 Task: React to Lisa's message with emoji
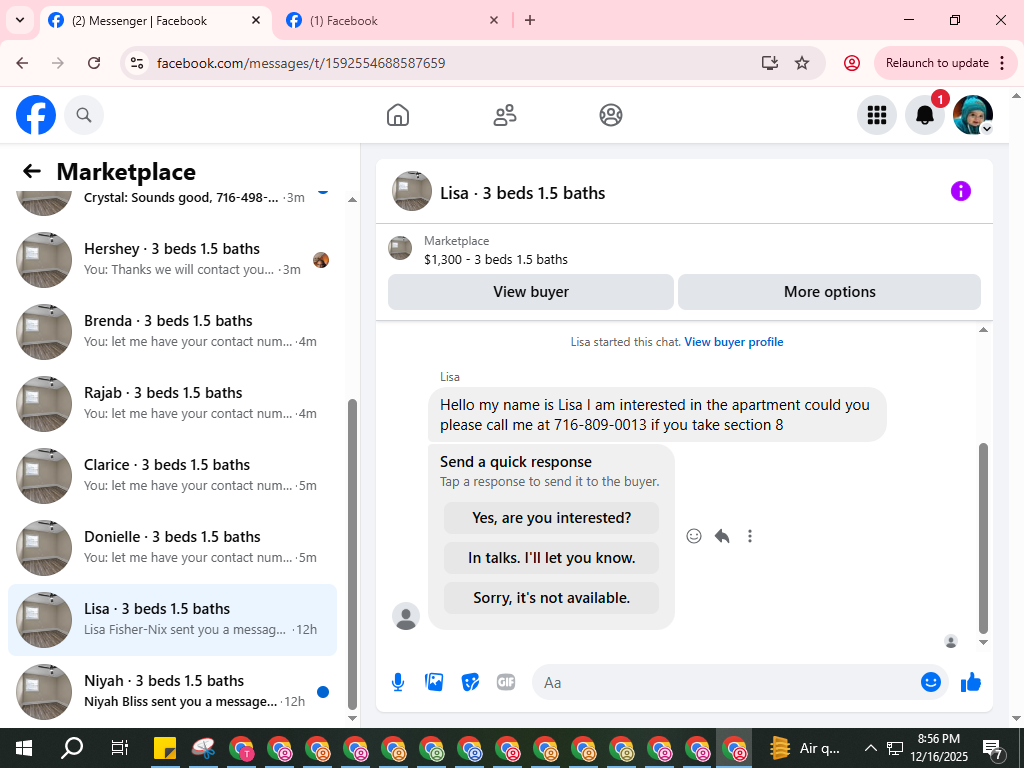pos(694,536)
